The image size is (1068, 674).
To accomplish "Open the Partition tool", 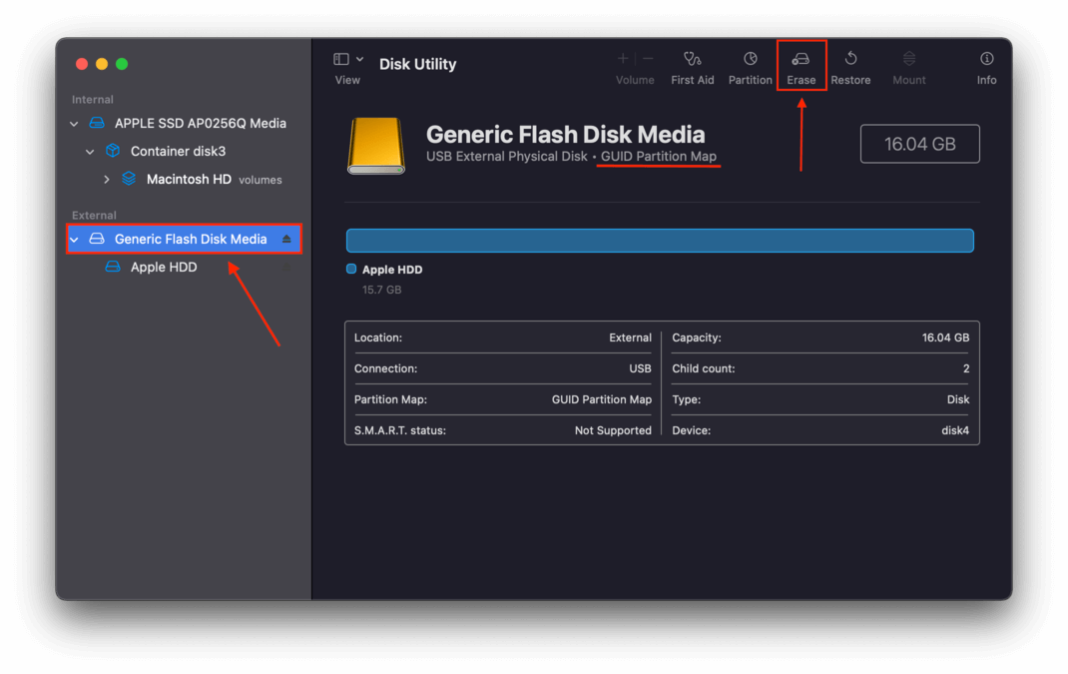I will pyautogui.click(x=749, y=65).
